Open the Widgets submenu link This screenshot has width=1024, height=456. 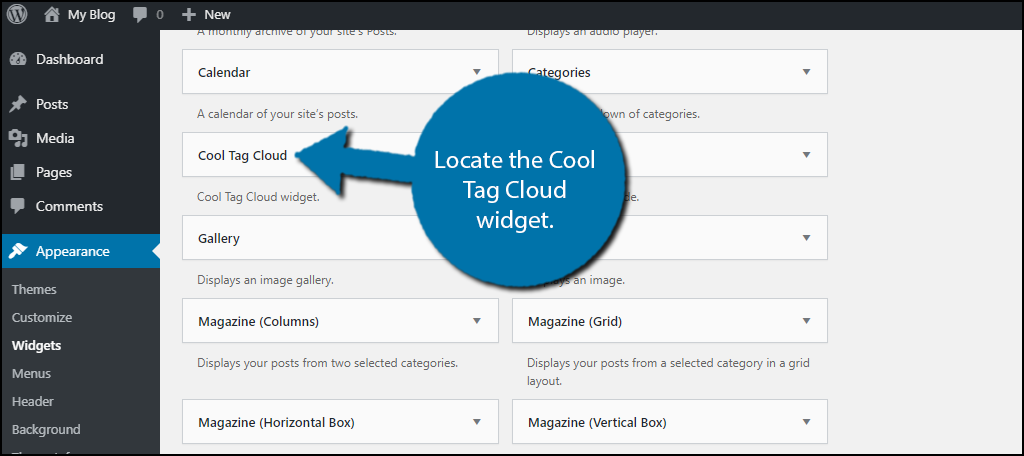[36, 346]
